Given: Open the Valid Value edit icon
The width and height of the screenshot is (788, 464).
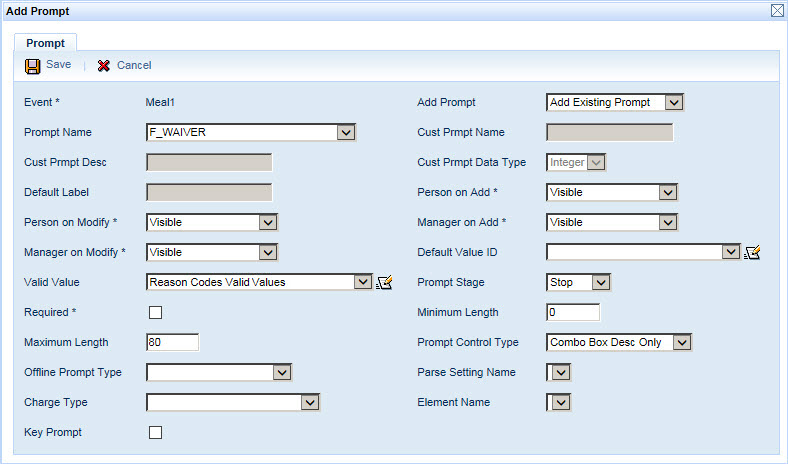Looking at the screenshot, I should point(384,283).
